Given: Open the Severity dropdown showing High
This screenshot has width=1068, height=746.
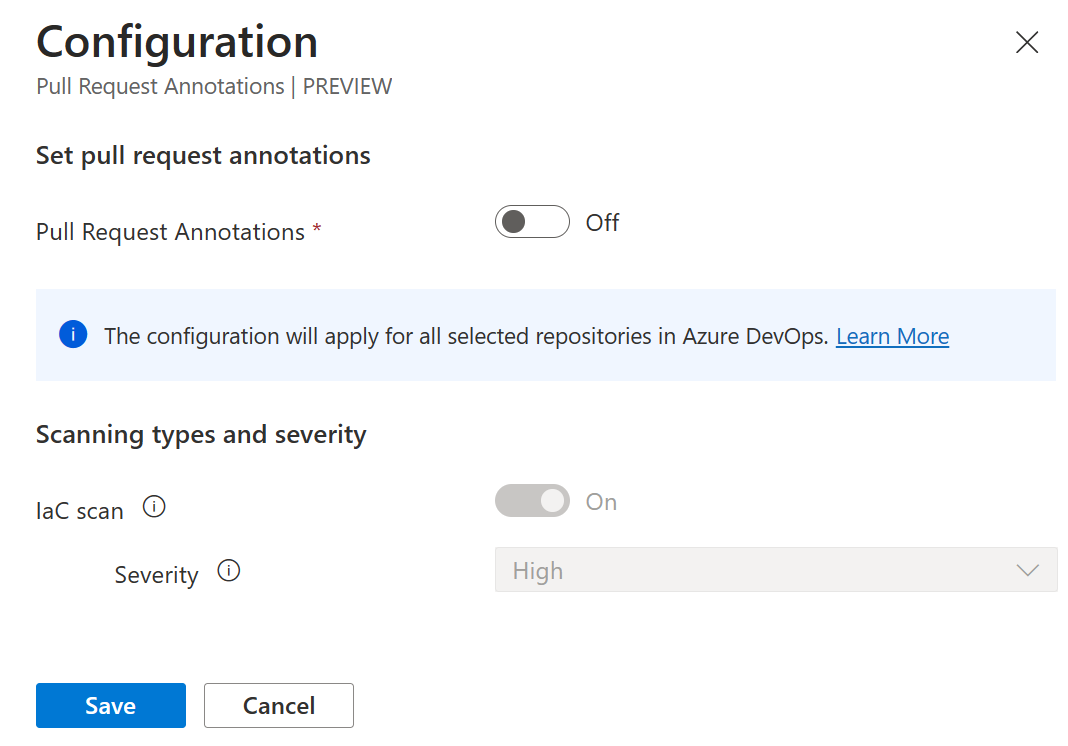Looking at the screenshot, I should (776, 570).
